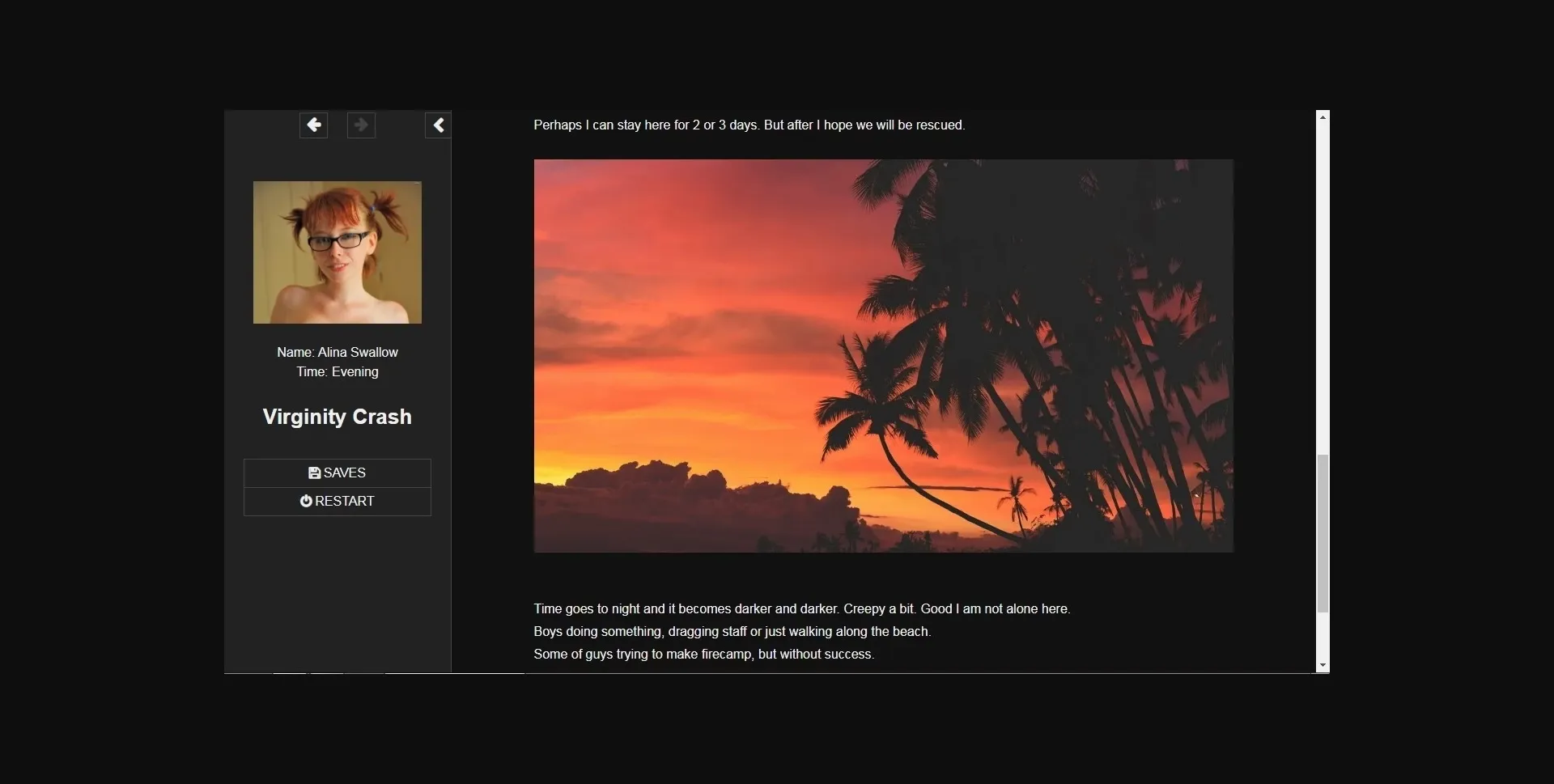1554x784 pixels.
Task: Click the power icon beside RESTART
Action: click(x=306, y=502)
